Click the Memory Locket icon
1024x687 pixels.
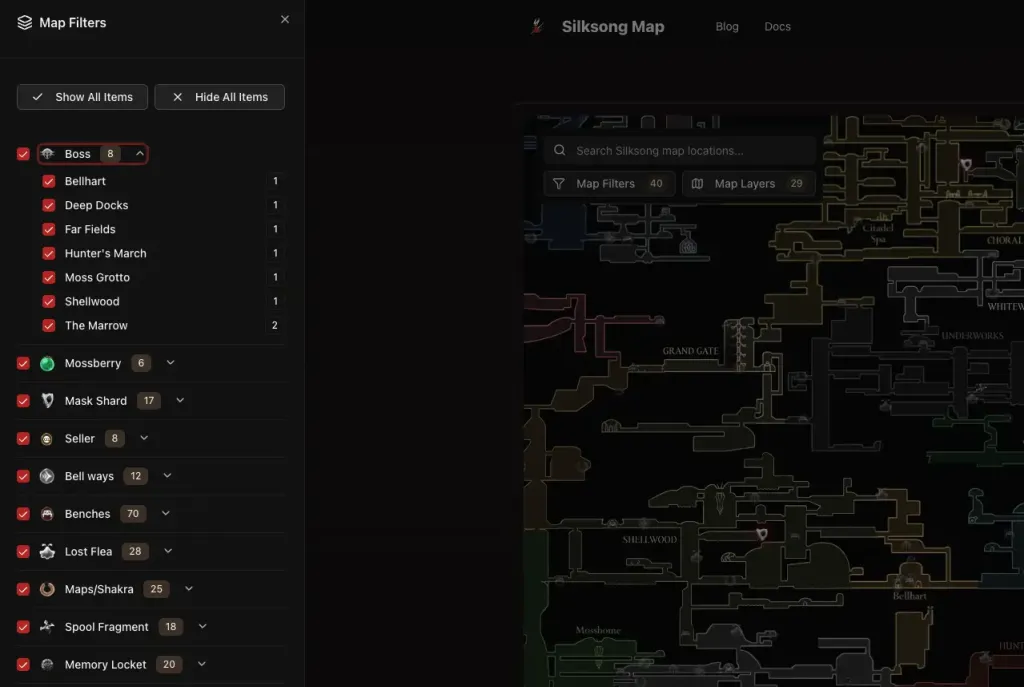pos(47,665)
